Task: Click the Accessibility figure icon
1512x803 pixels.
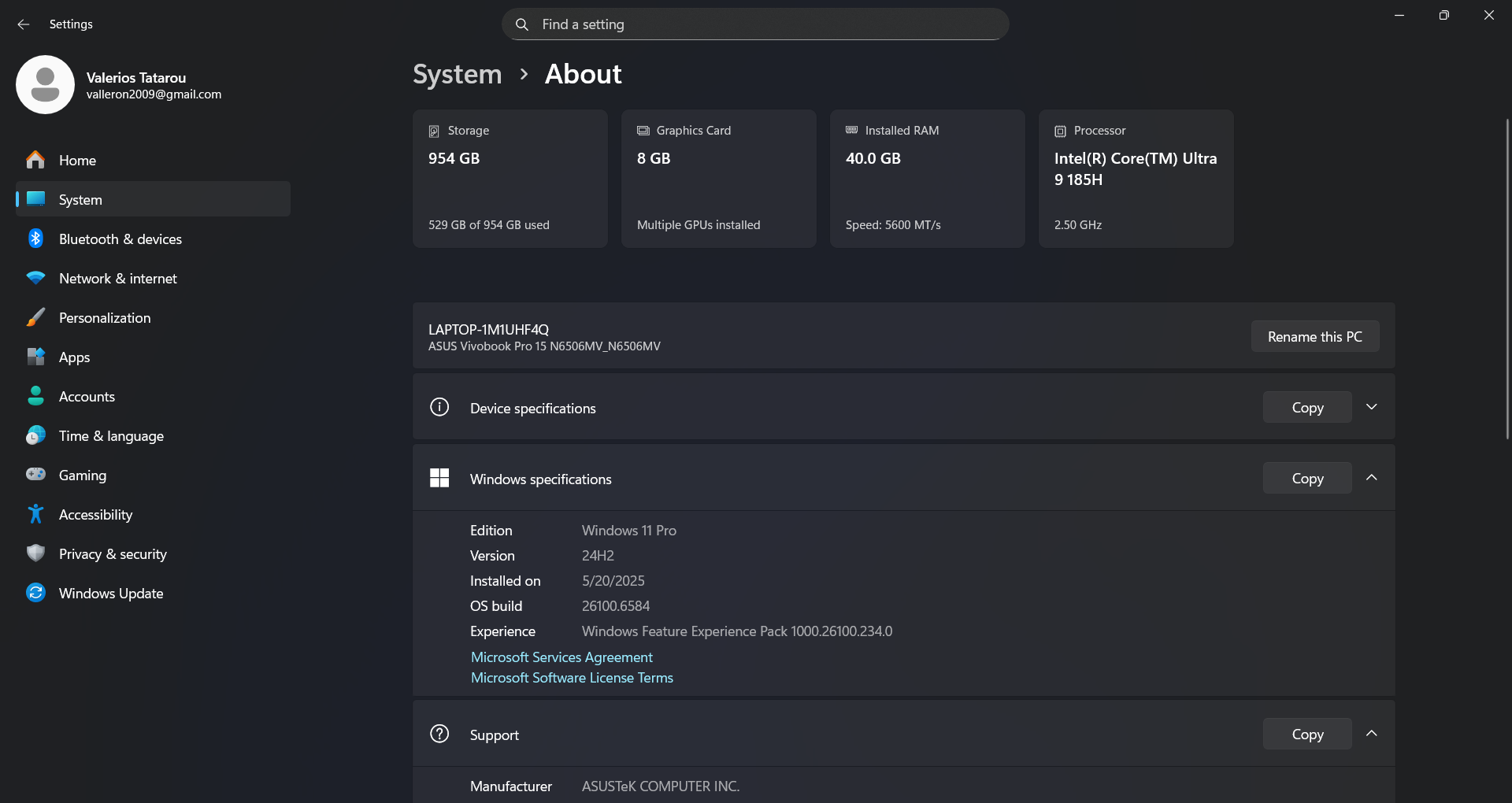Action: [35, 514]
